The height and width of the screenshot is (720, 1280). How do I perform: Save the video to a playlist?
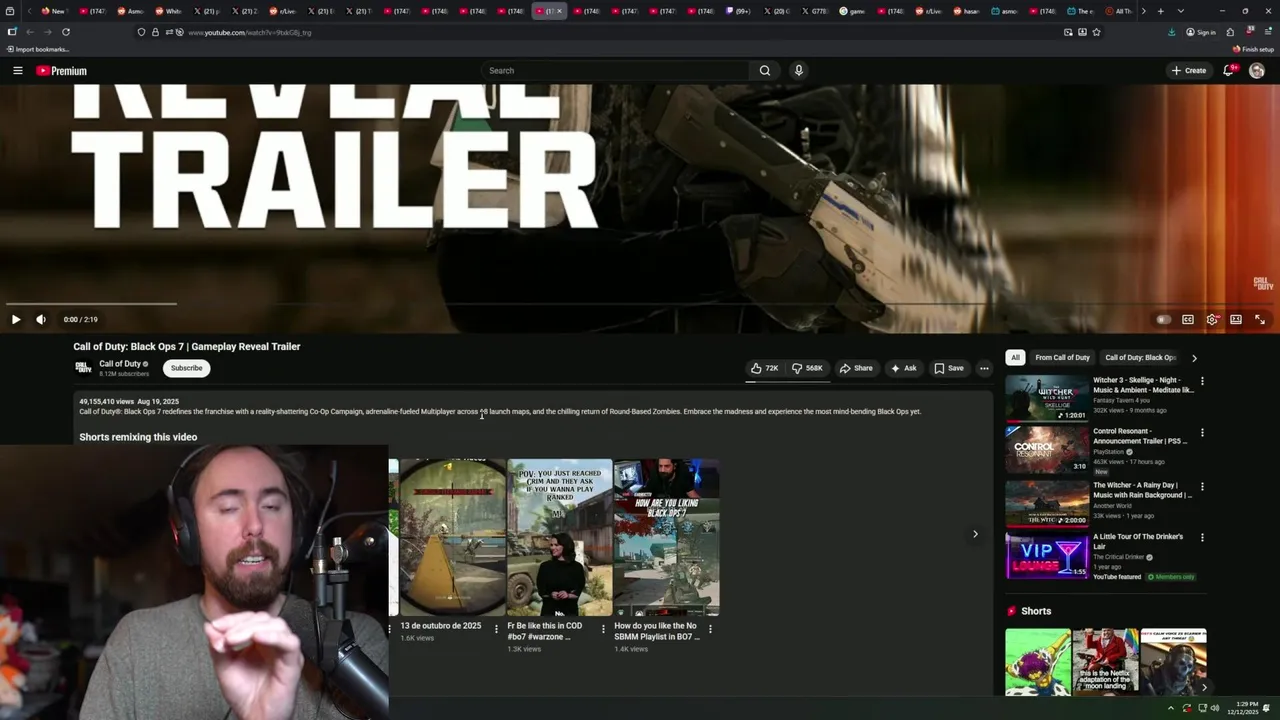click(x=949, y=368)
